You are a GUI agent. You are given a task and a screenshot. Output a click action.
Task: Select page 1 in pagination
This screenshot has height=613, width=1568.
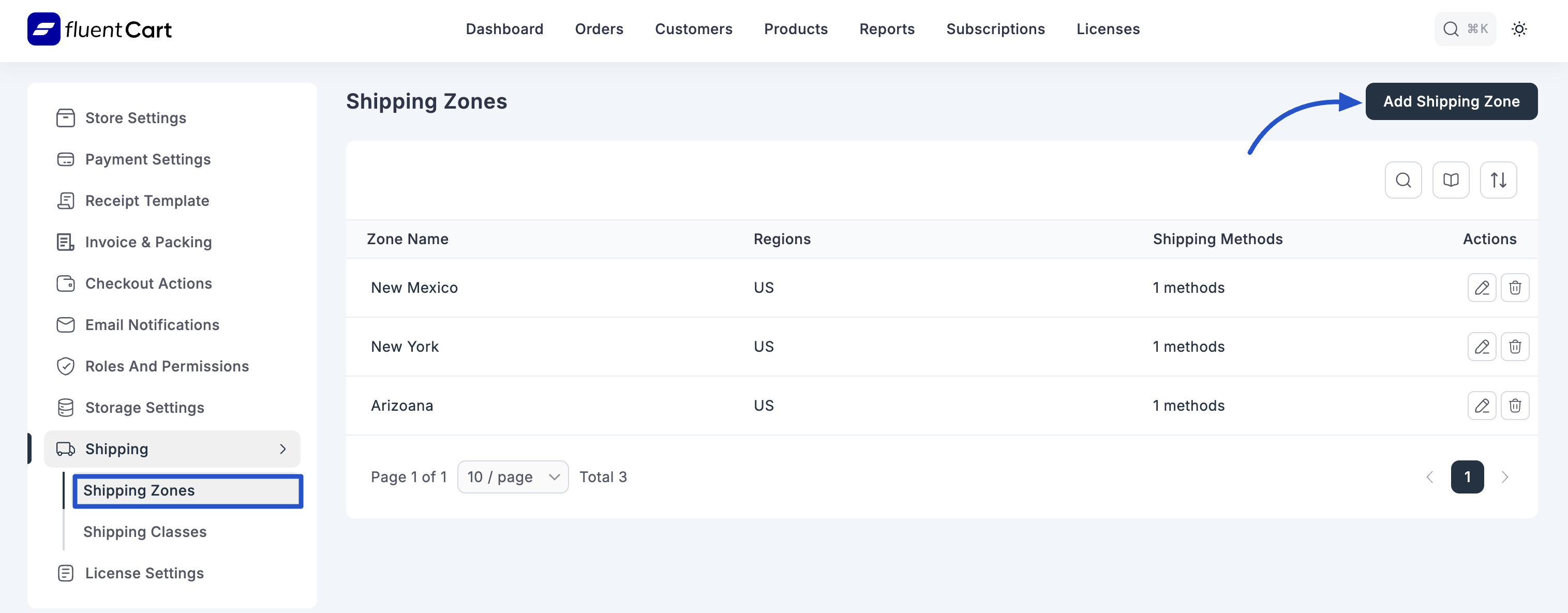1468,476
